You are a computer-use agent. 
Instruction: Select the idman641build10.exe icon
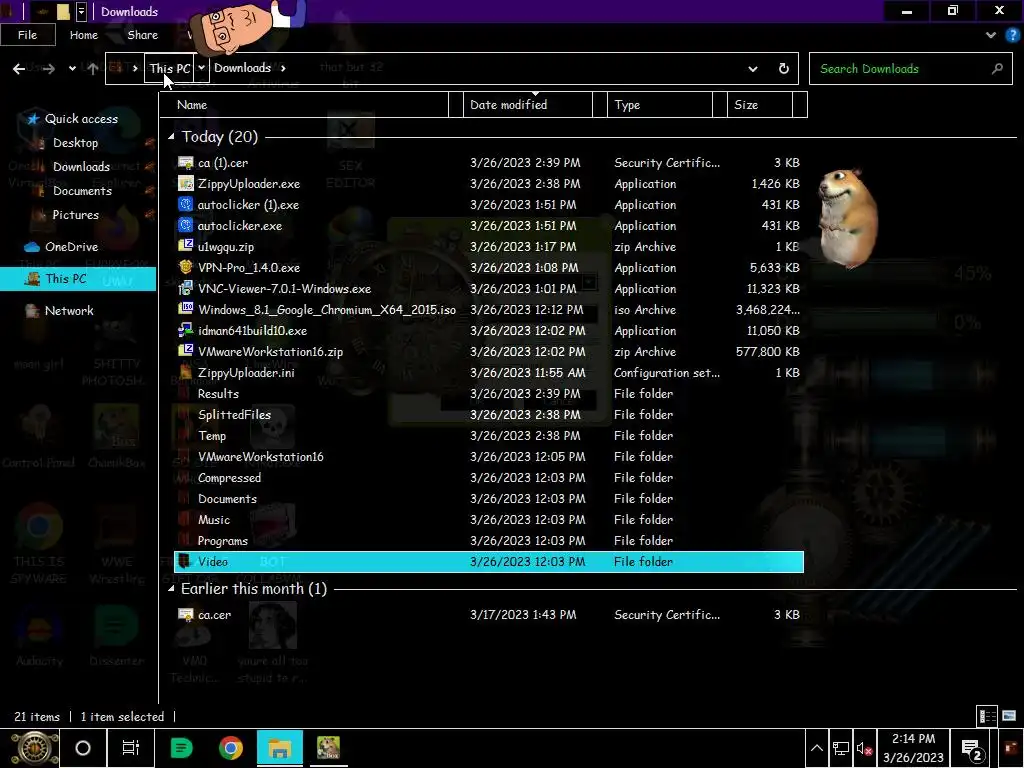185,330
